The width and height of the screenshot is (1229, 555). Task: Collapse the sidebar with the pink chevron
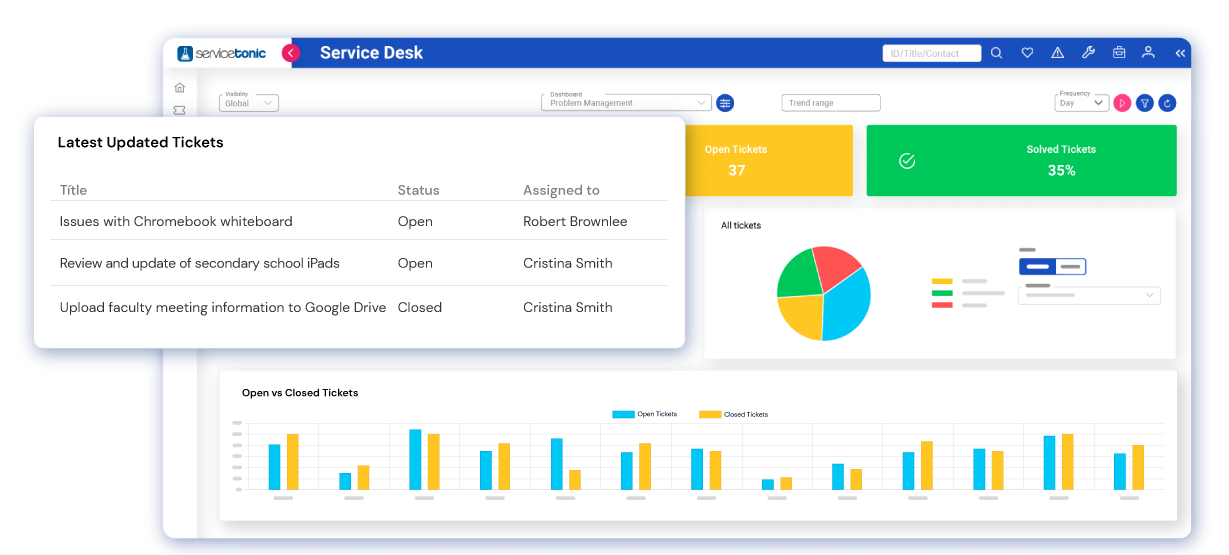[290, 53]
